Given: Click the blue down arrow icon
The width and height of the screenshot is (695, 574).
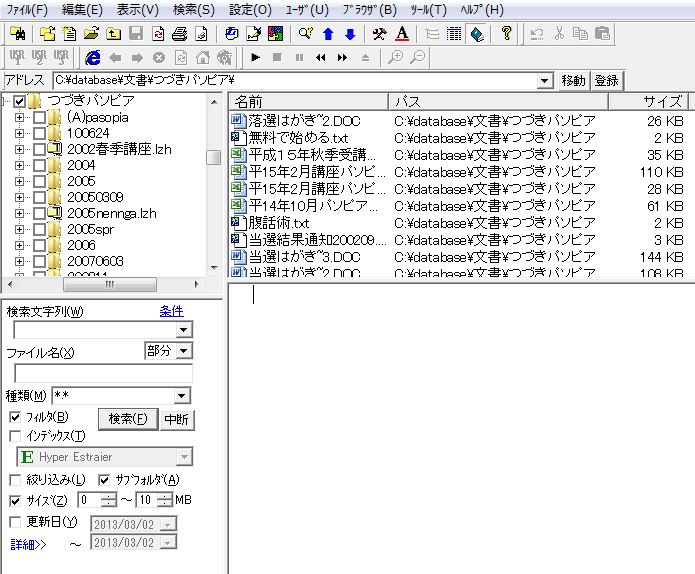Looking at the screenshot, I should (x=349, y=34).
